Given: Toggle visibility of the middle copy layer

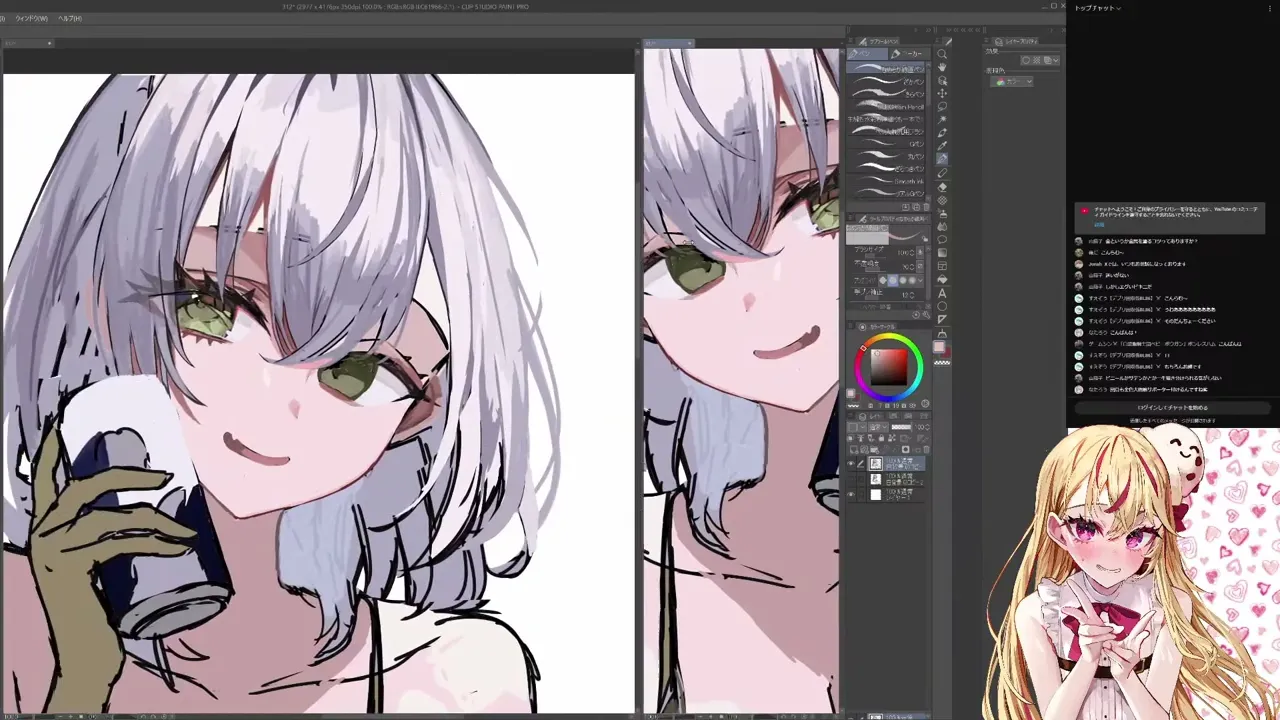Looking at the screenshot, I should (851, 479).
